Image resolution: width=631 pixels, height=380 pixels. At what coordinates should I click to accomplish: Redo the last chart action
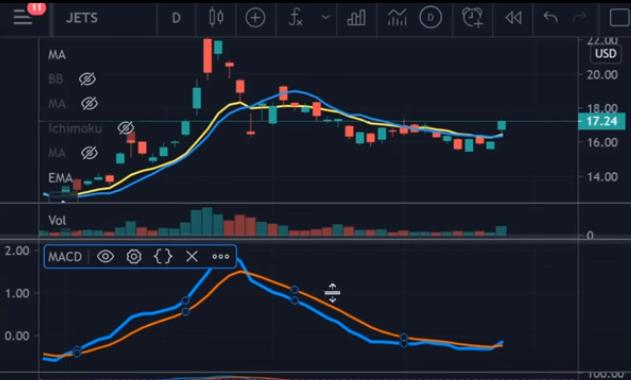coord(579,17)
